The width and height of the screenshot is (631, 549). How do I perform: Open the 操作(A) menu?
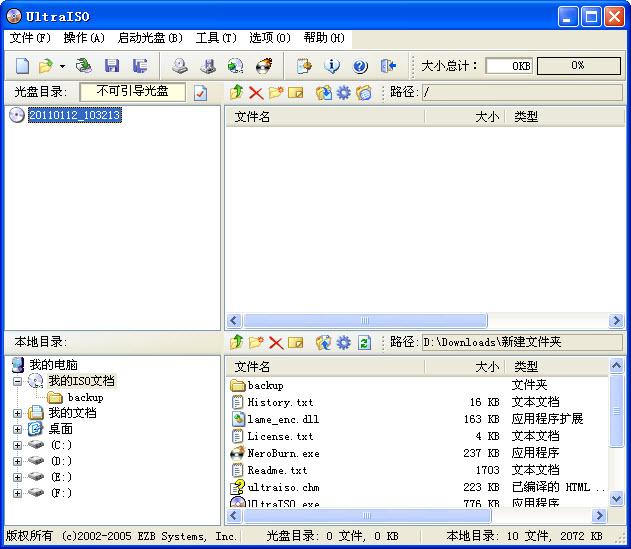[84, 38]
